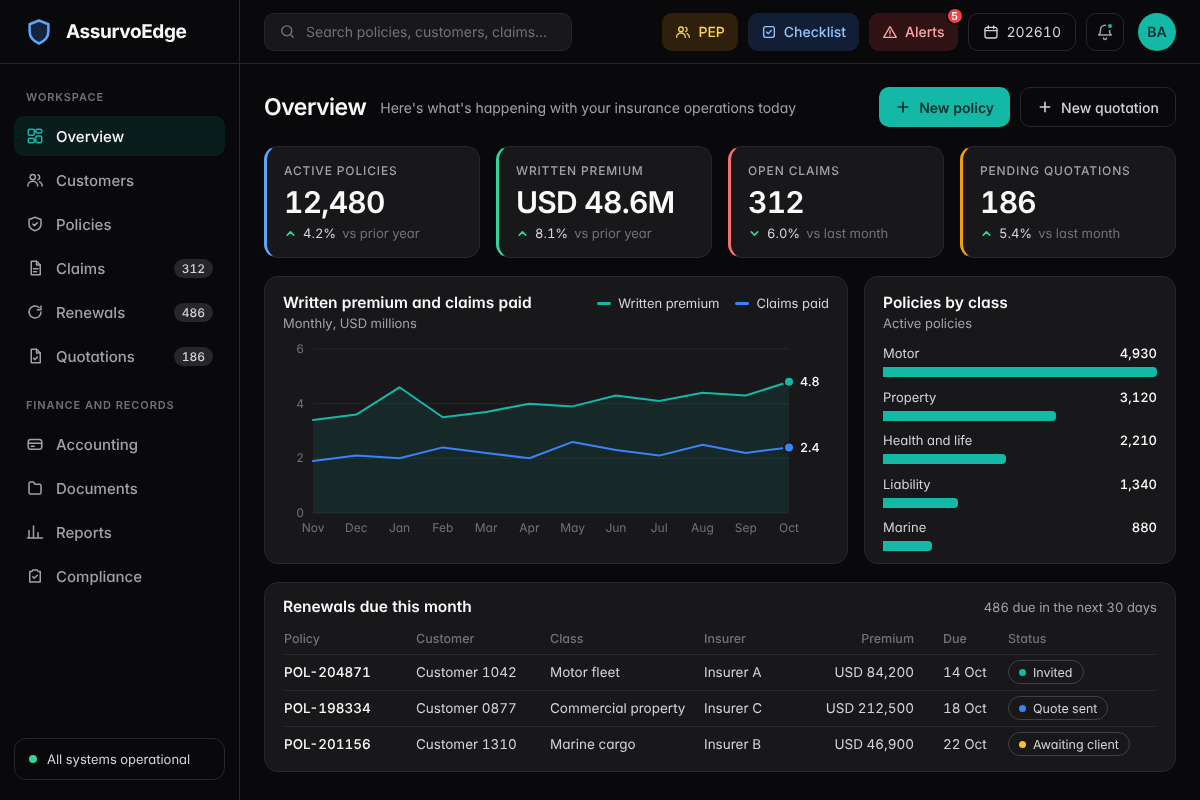Click the Overview grid icon in sidebar
1200x800 pixels.
click(x=35, y=136)
